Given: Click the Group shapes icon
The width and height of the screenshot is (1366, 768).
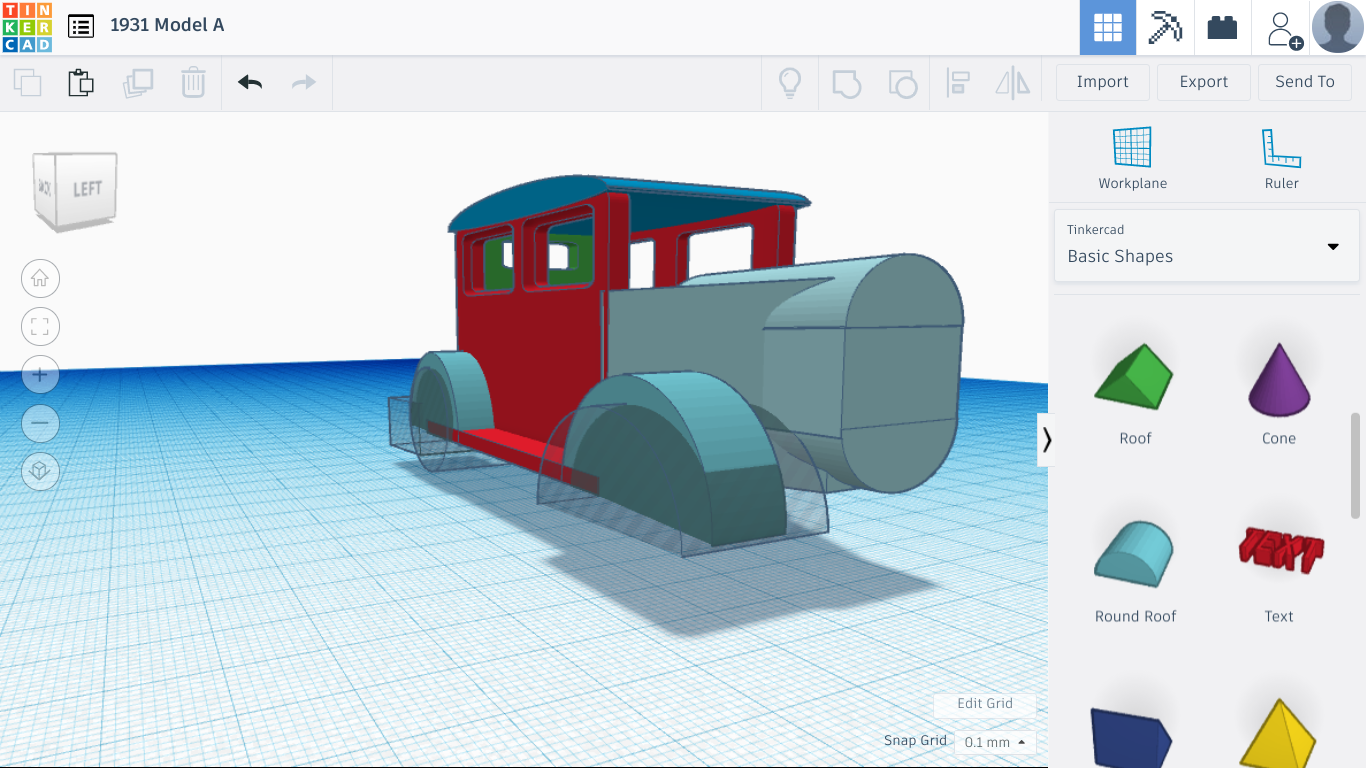Looking at the screenshot, I should [x=846, y=83].
